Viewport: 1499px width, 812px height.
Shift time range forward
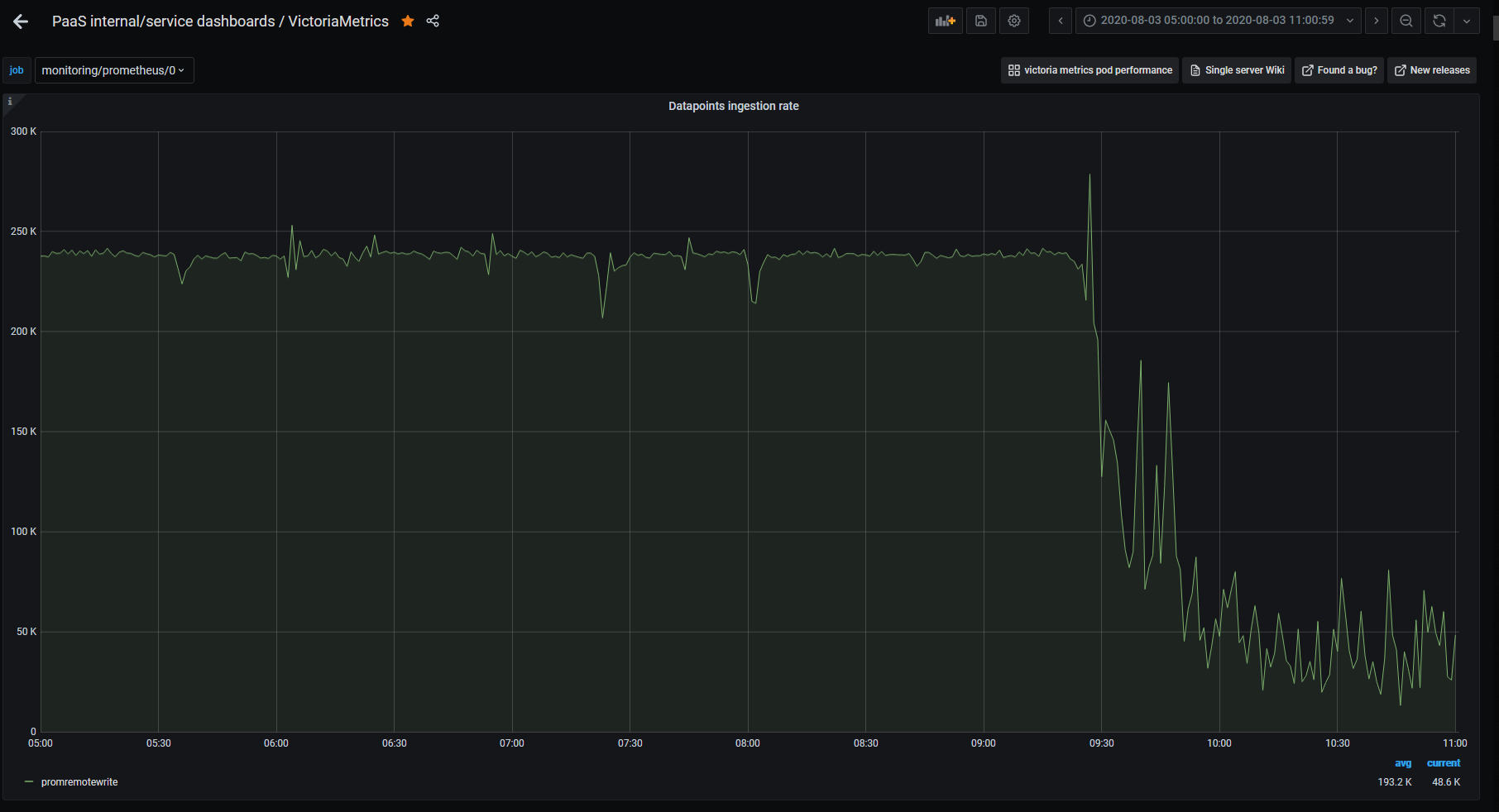[1377, 21]
